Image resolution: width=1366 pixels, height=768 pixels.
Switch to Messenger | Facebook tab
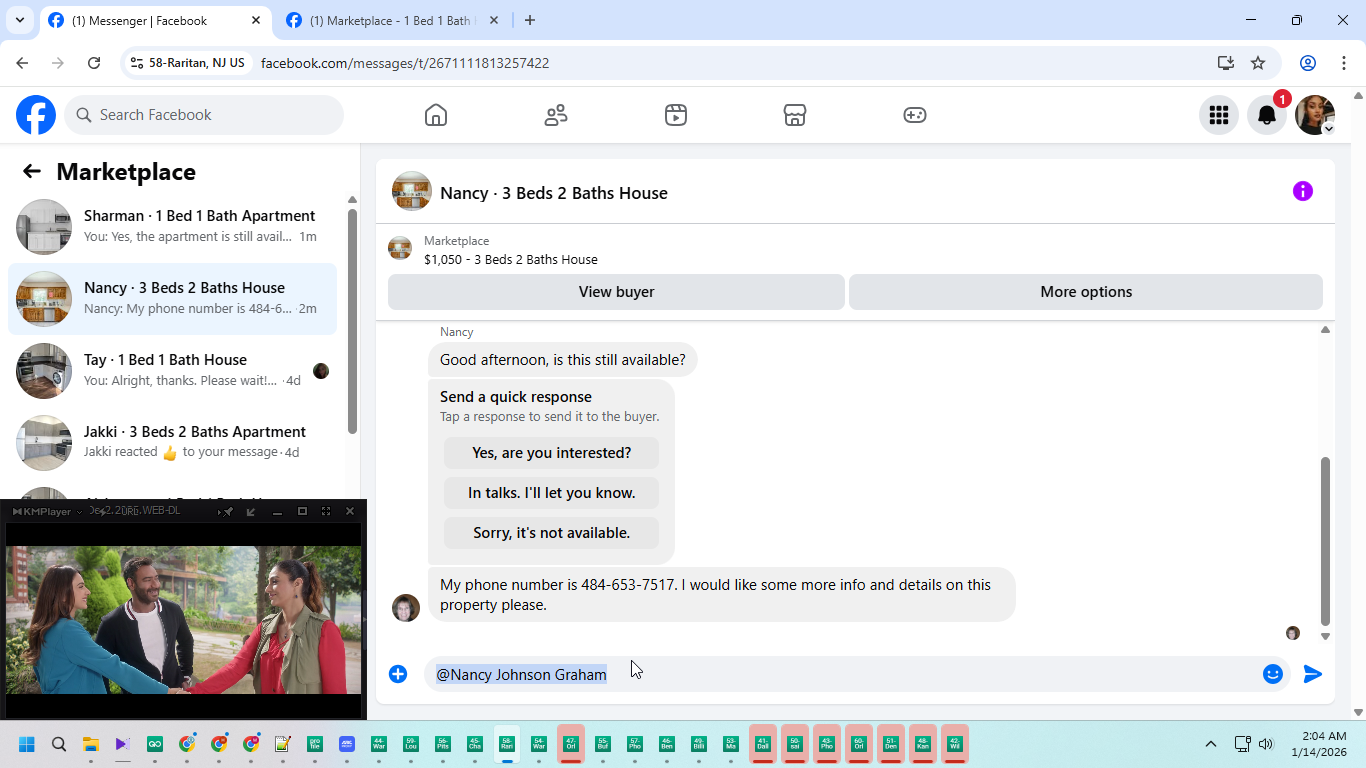click(156, 20)
